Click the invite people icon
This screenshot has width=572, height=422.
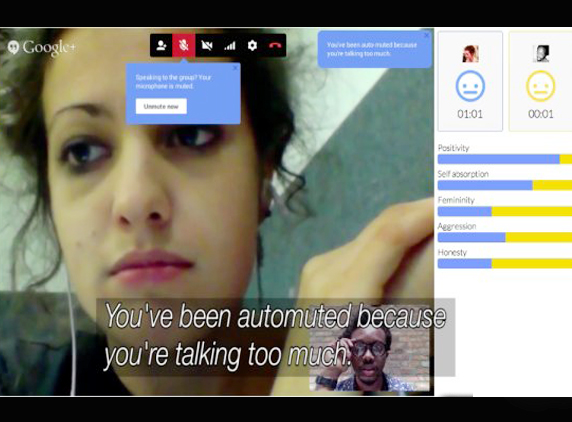coord(161,46)
